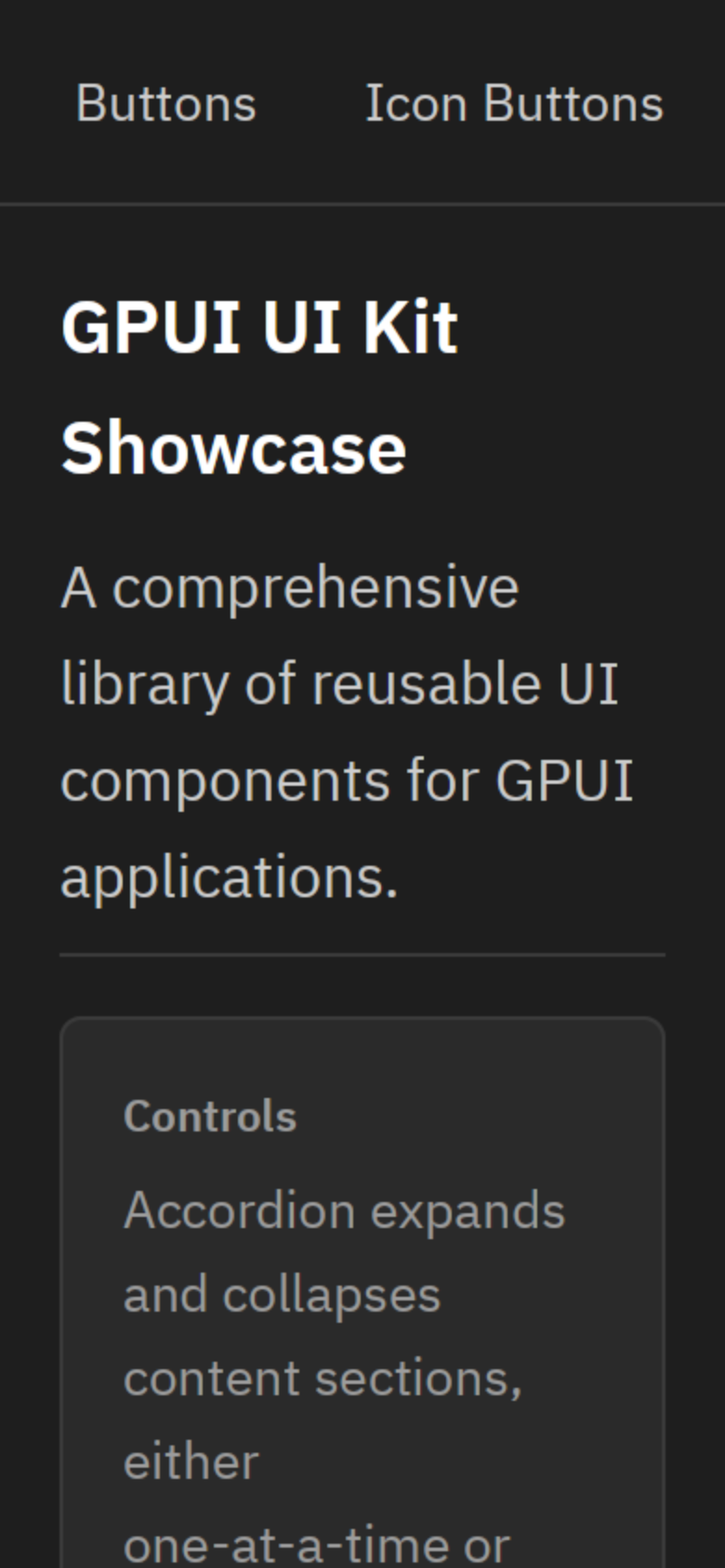Click the tab bar bottom border line
725x1568 pixels.
[362, 203]
